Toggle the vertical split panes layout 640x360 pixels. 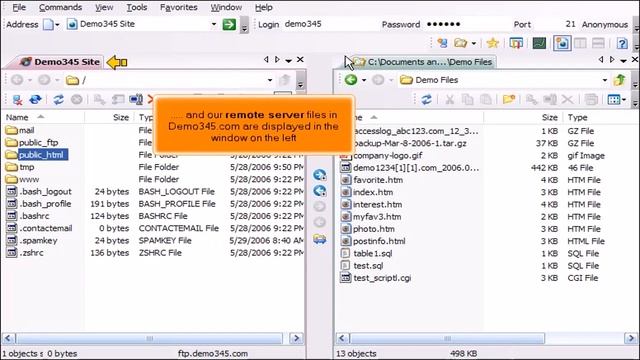[580, 43]
